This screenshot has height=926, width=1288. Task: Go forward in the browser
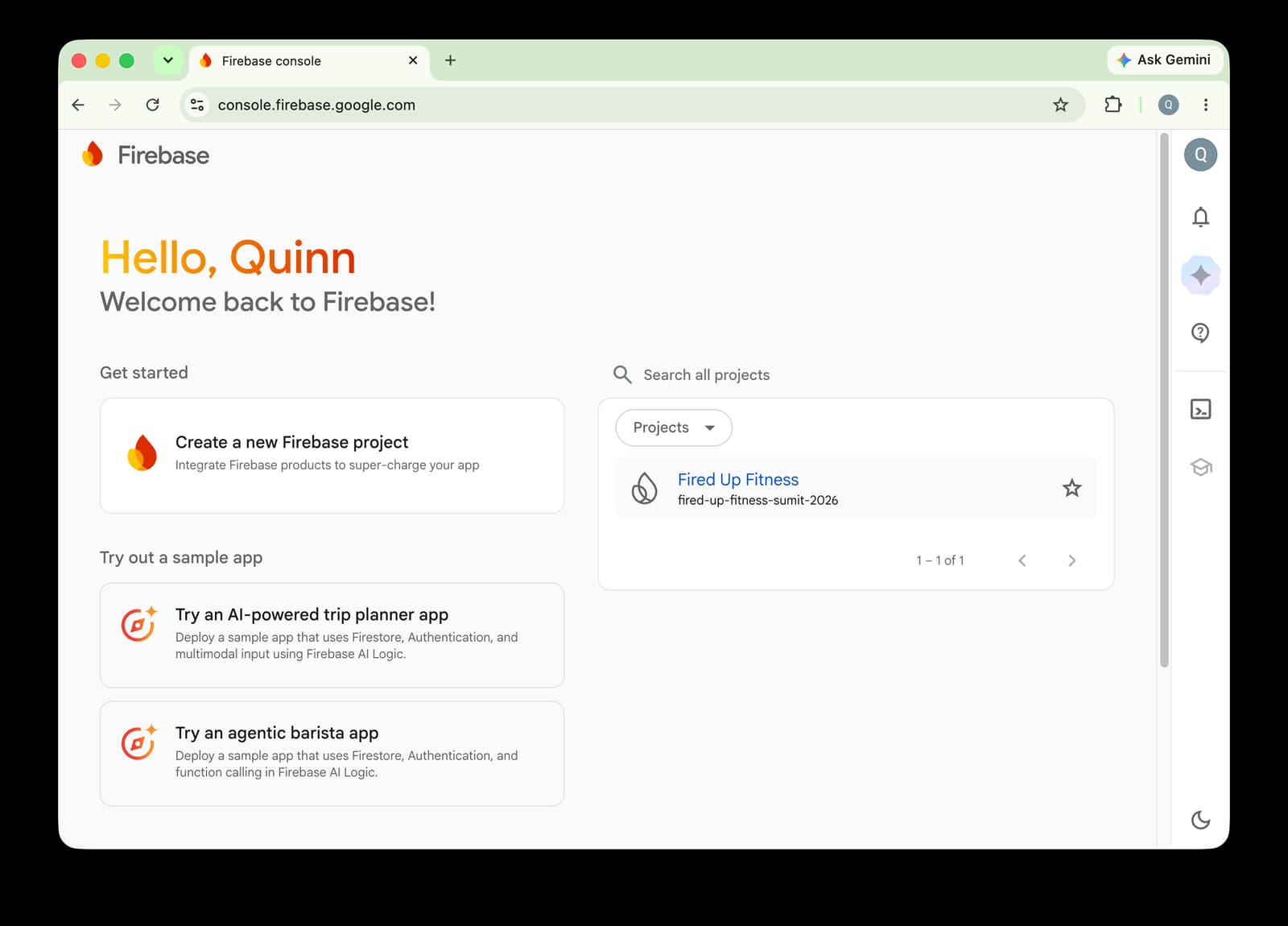tap(115, 105)
